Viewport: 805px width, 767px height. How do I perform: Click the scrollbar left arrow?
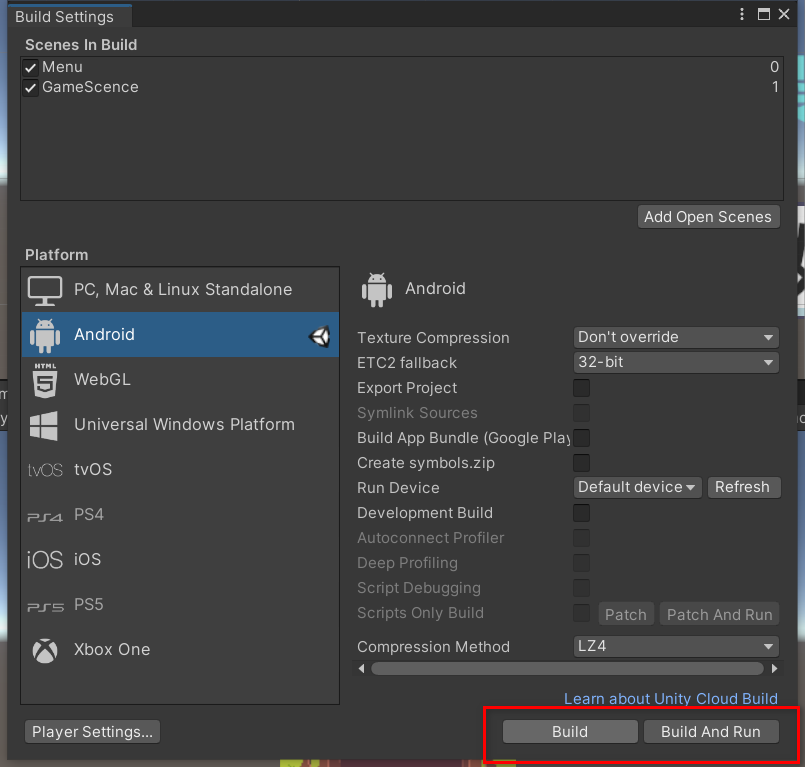(361, 668)
